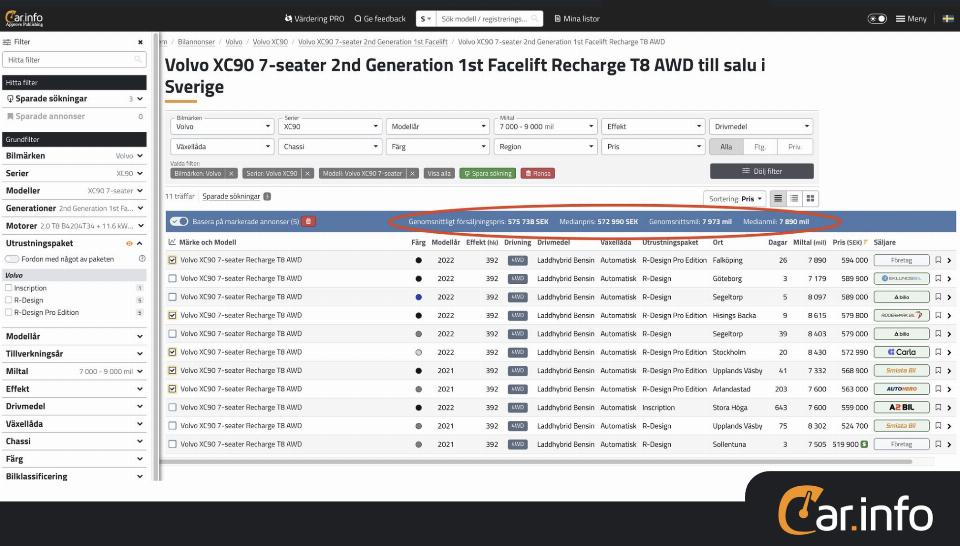Click help icon next to Fordon med något av paketen

pyautogui.click(x=142, y=259)
